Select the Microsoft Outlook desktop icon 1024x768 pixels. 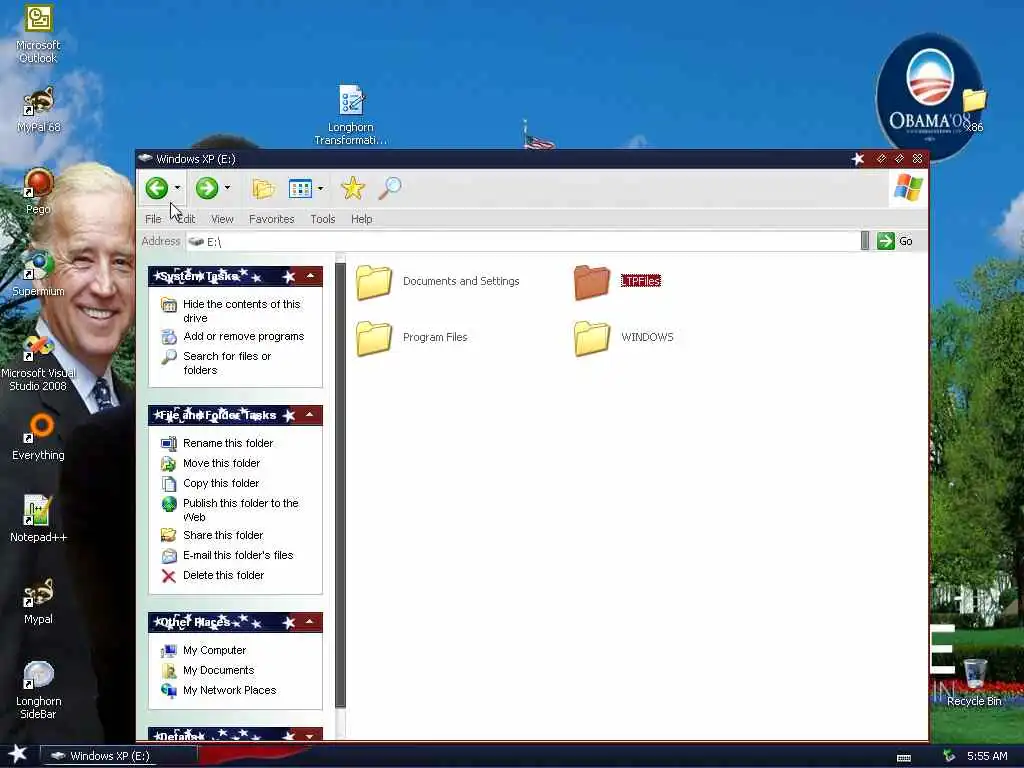click(x=38, y=34)
